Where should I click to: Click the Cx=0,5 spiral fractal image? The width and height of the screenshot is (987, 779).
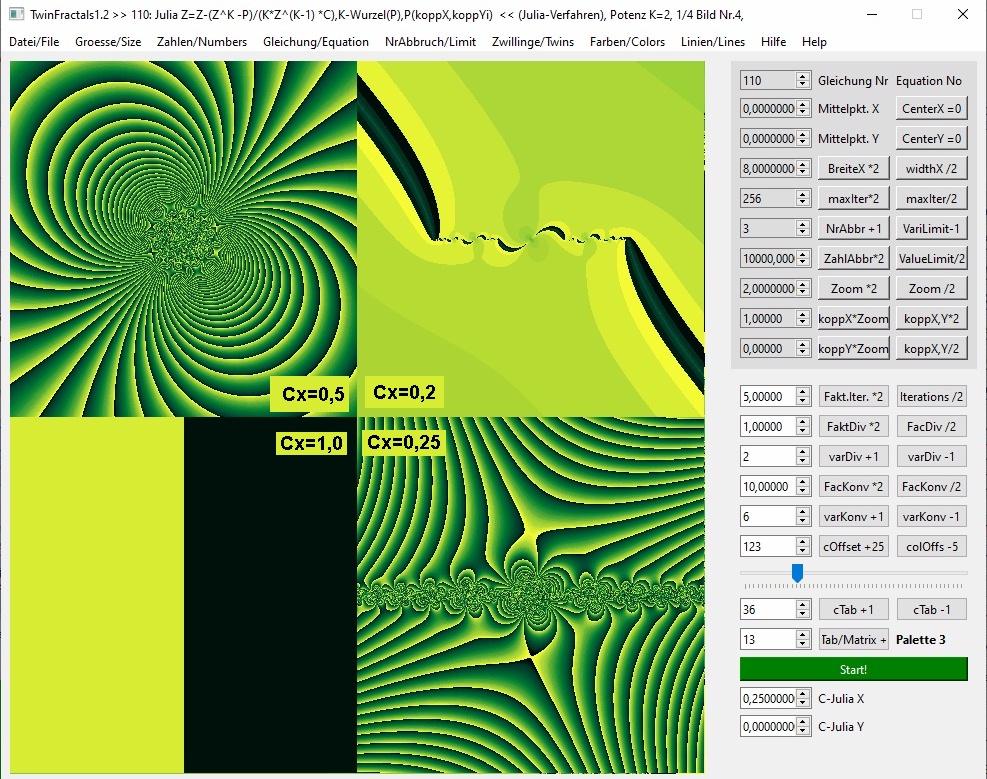coord(183,238)
